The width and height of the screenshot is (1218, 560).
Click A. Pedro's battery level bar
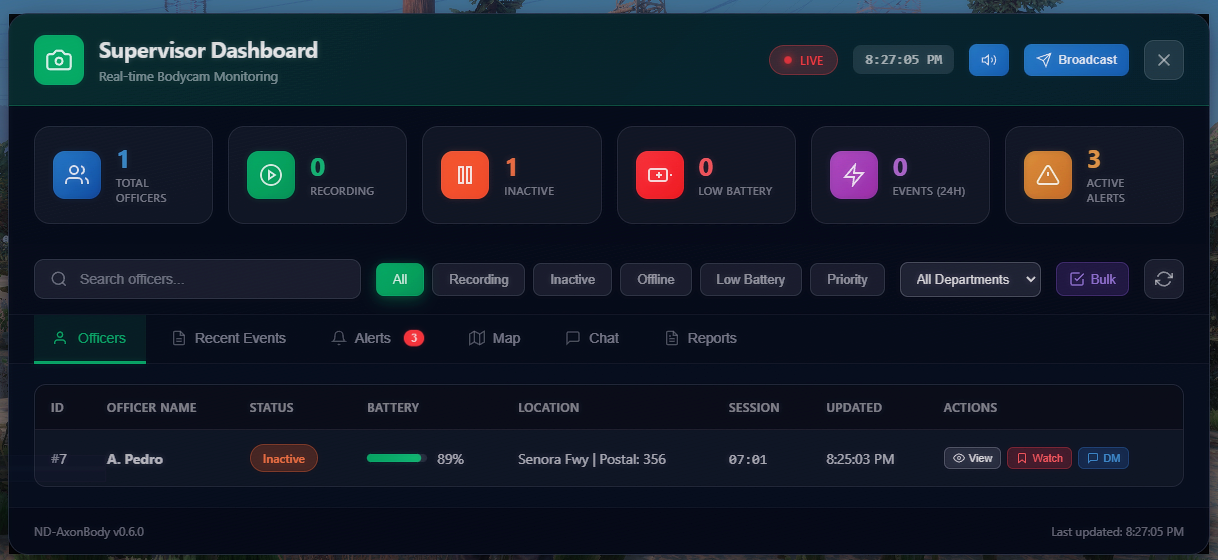point(396,458)
